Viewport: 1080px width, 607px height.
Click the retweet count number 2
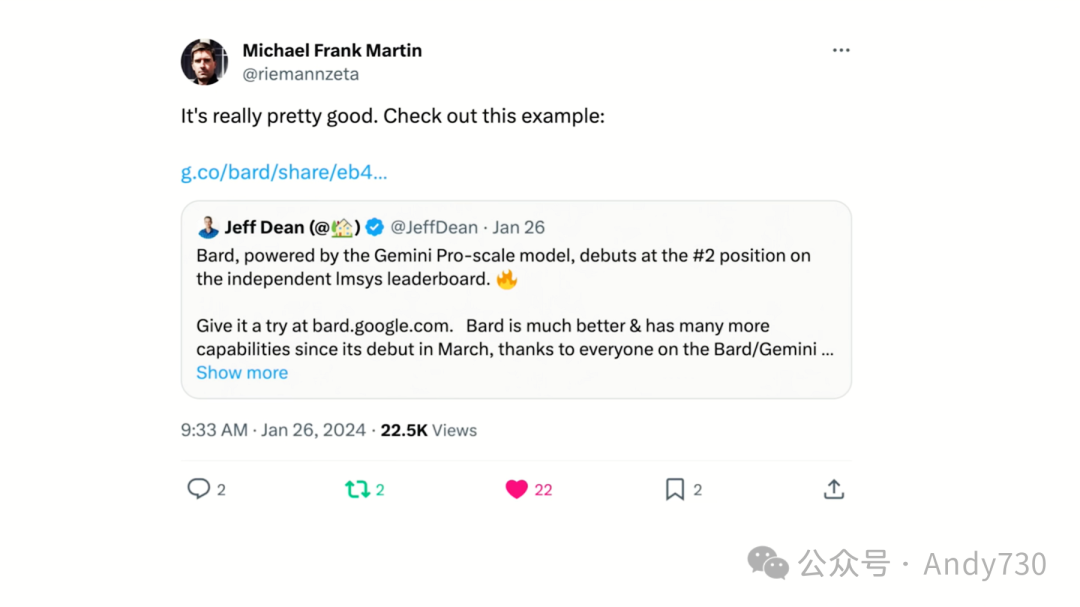[x=380, y=490]
